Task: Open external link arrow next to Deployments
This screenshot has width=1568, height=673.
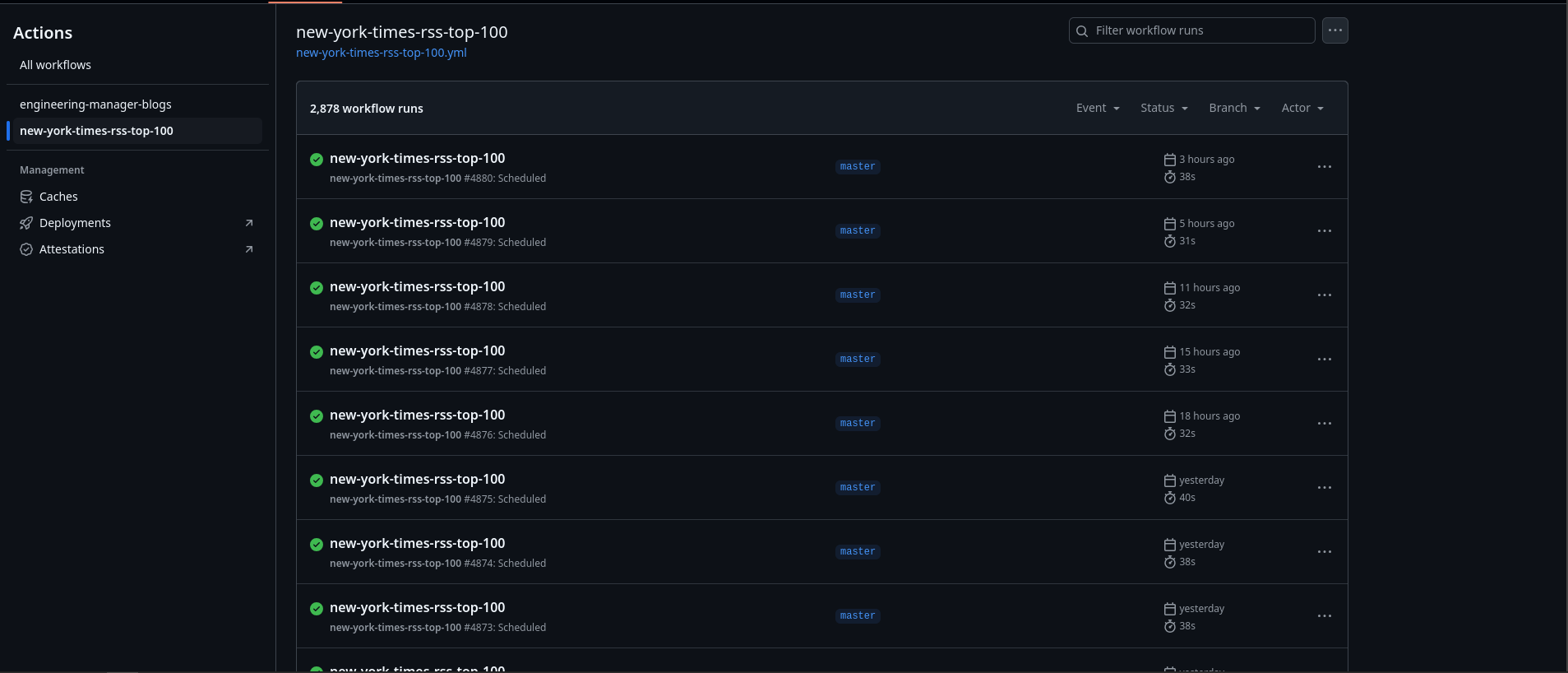Action: pyautogui.click(x=249, y=223)
